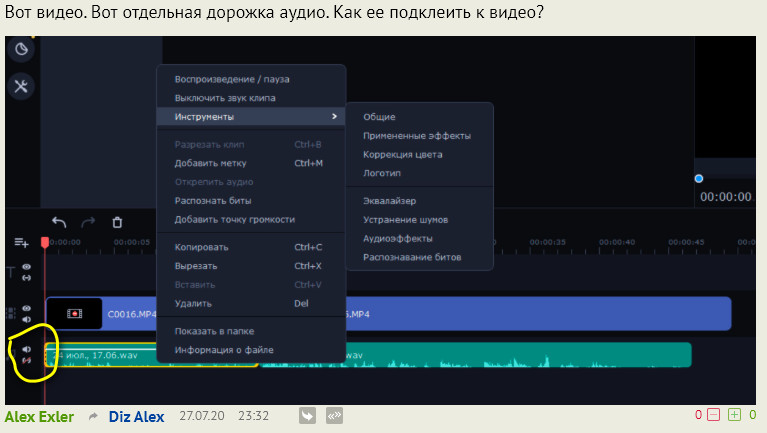Click the preview timecode 00:00:00
The image size is (767, 433).
click(x=725, y=197)
